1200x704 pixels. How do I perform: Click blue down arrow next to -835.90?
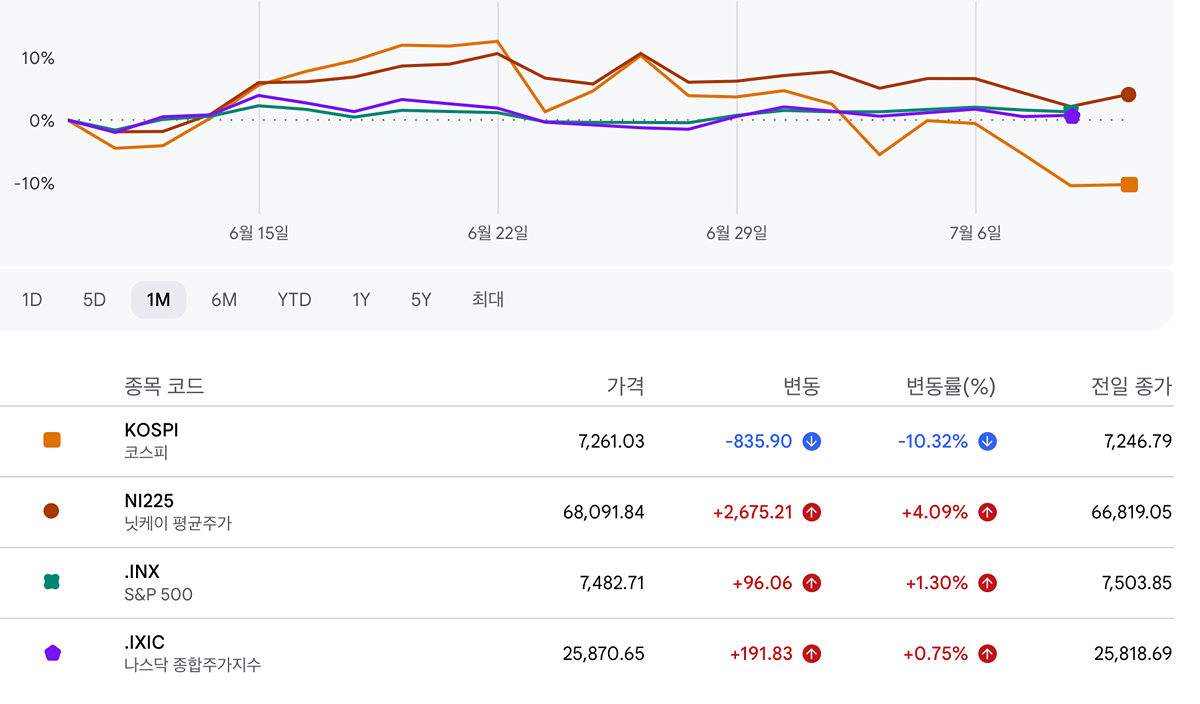(x=811, y=441)
